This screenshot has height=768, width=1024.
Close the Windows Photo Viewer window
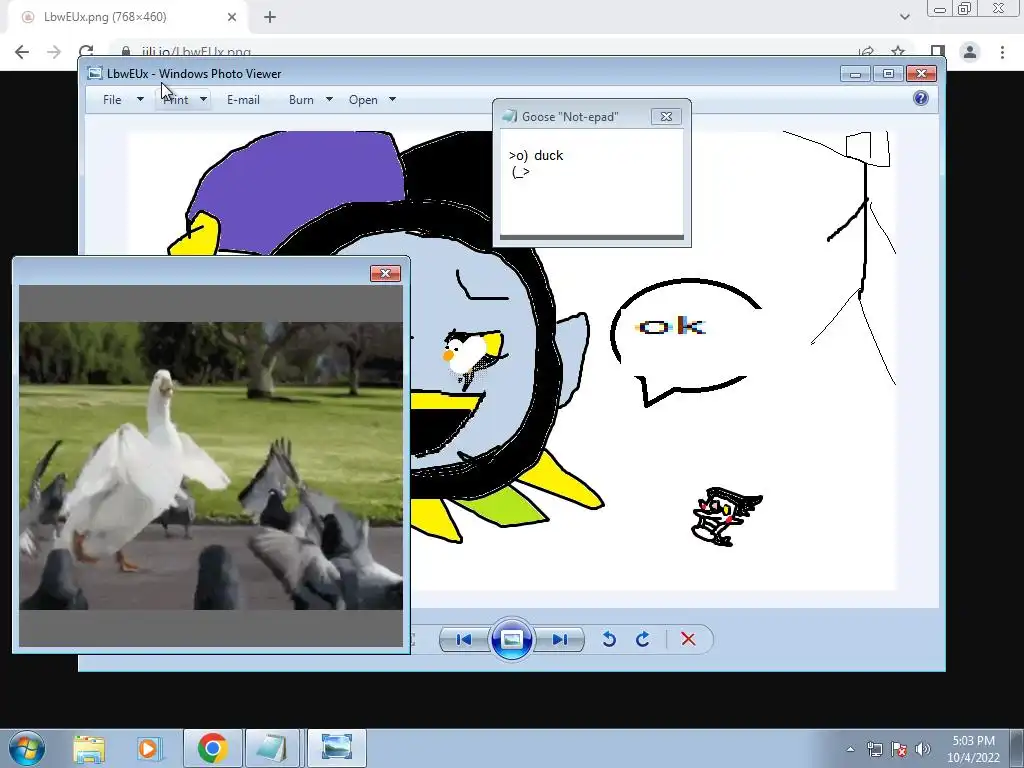(x=921, y=73)
